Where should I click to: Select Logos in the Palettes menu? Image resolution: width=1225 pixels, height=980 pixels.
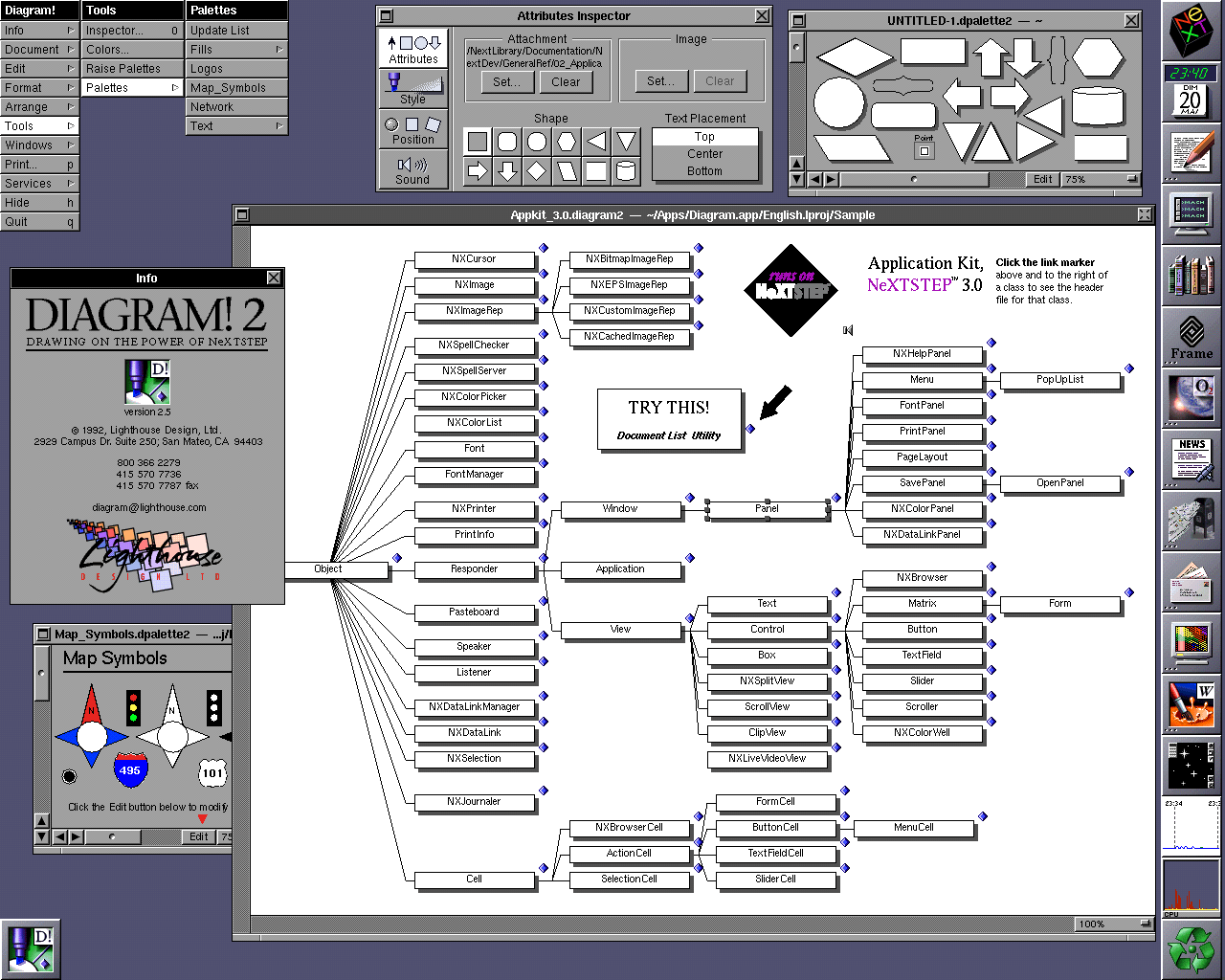236,69
